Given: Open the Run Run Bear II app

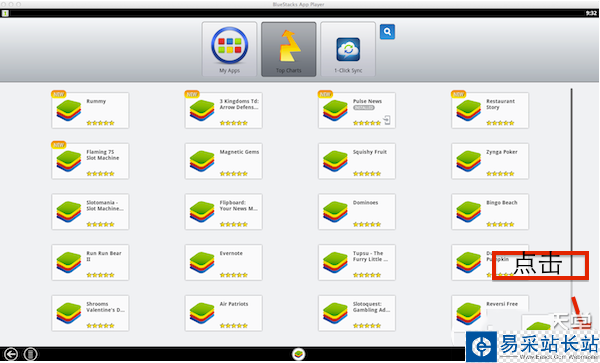Looking at the screenshot, I should [90, 262].
